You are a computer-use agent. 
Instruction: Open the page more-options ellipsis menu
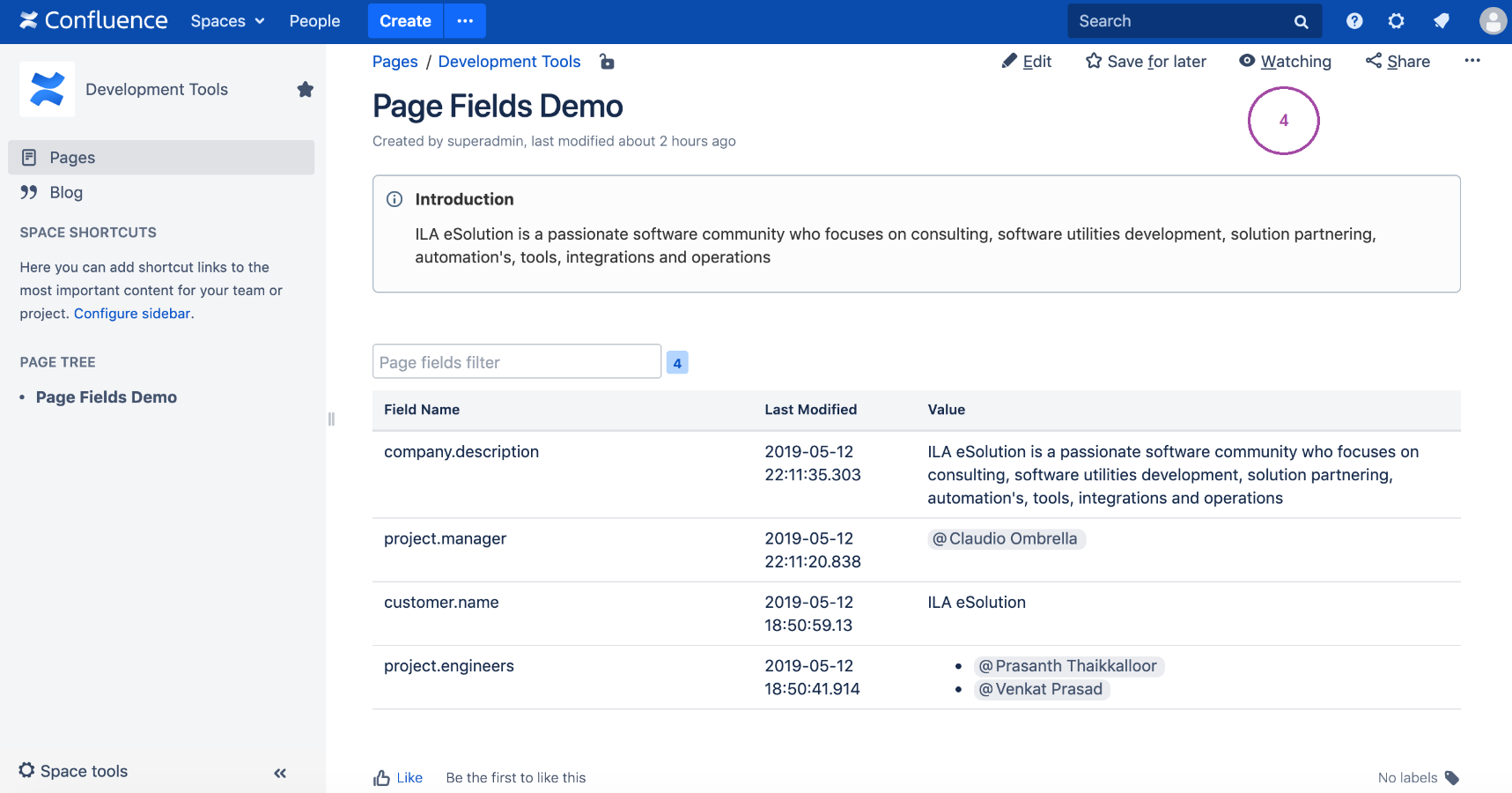(x=1472, y=61)
